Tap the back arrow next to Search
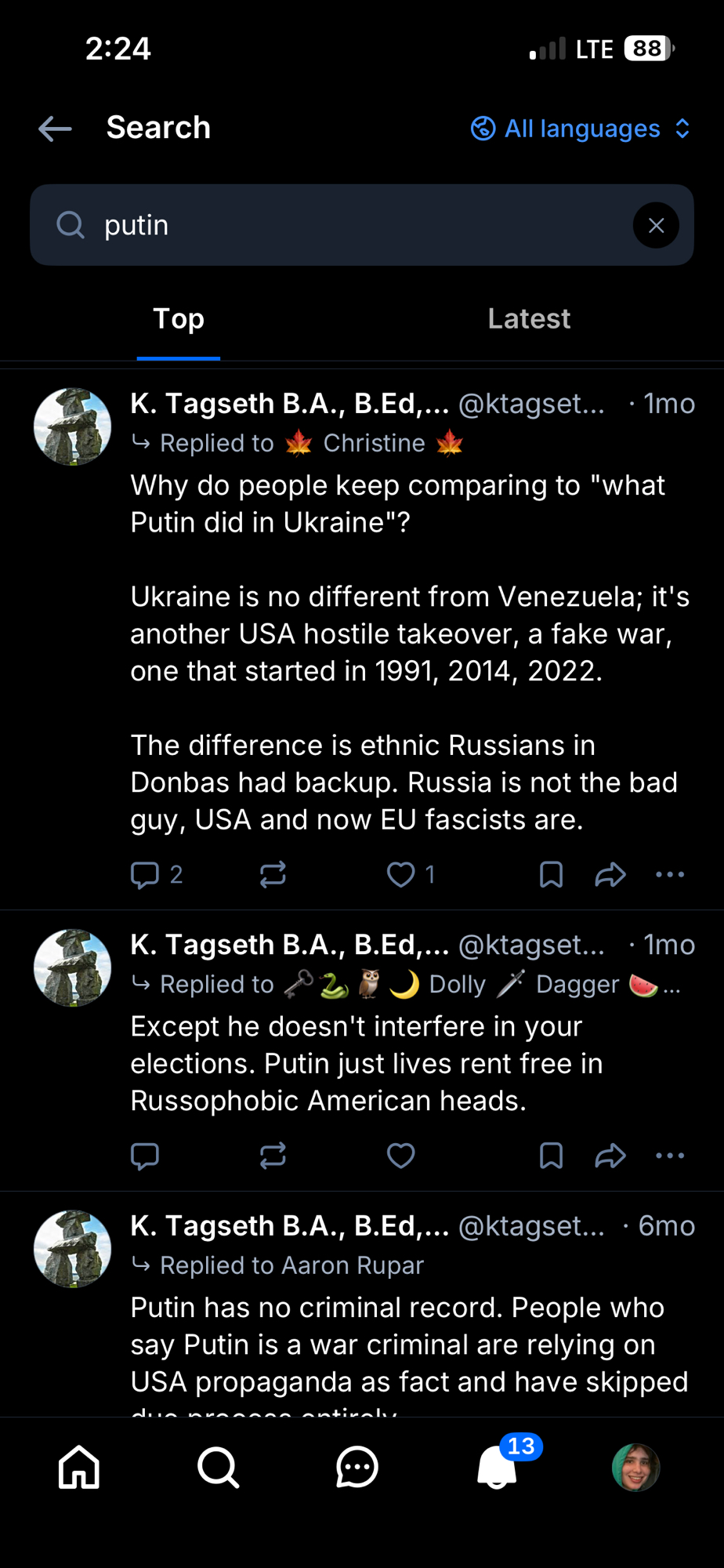The height and width of the screenshot is (1568, 724). pyautogui.click(x=55, y=129)
